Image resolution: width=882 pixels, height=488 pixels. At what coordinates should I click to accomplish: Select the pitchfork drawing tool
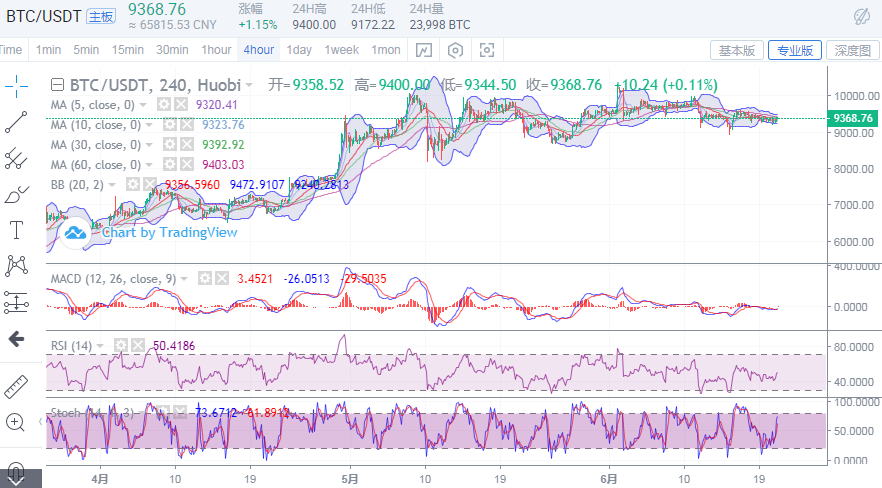16,159
